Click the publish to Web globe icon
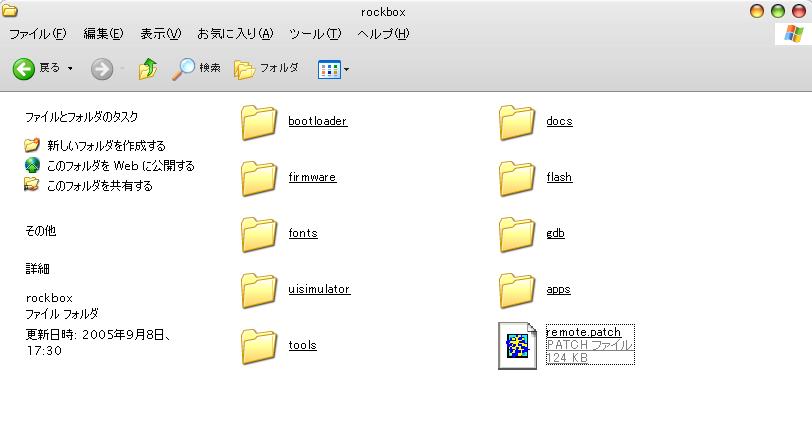This screenshot has width=812, height=425. tap(32, 165)
